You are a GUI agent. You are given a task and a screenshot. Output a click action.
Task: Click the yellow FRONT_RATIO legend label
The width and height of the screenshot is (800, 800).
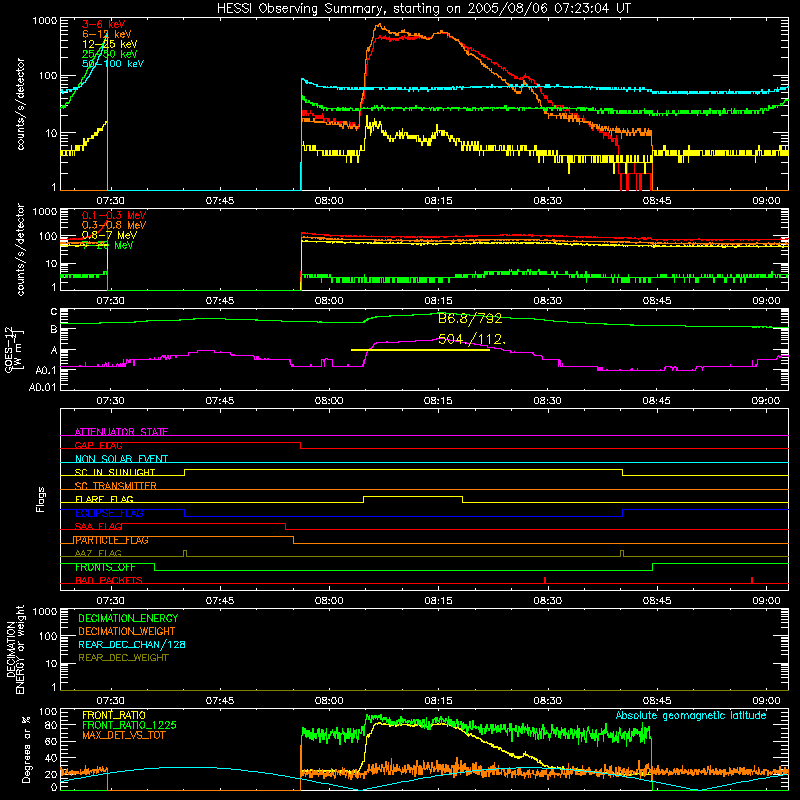[x=114, y=715]
